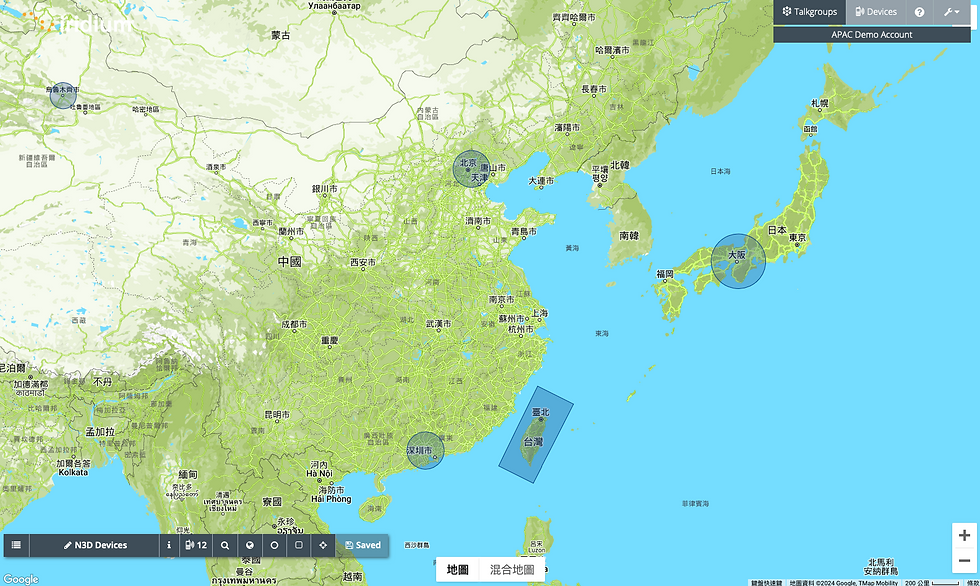Edit the N3D Devices talkgroup name

(94, 545)
